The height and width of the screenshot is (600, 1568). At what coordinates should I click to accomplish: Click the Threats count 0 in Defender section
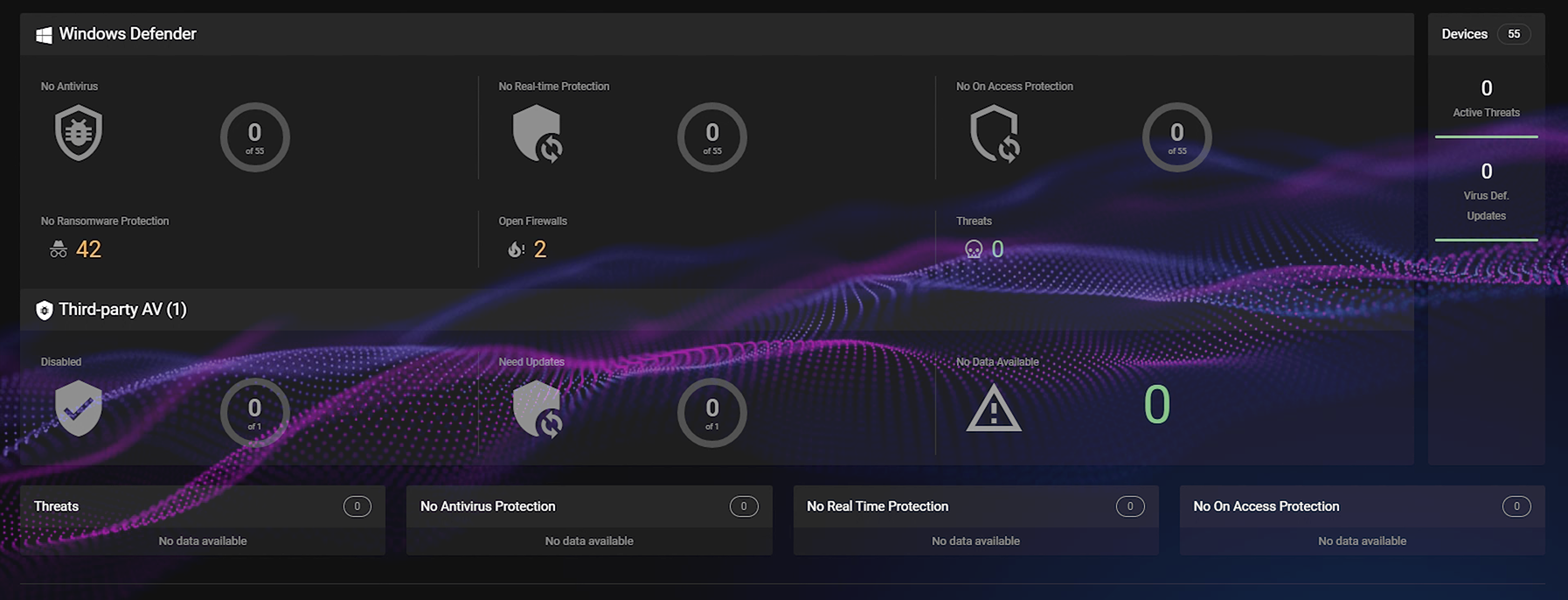(997, 249)
